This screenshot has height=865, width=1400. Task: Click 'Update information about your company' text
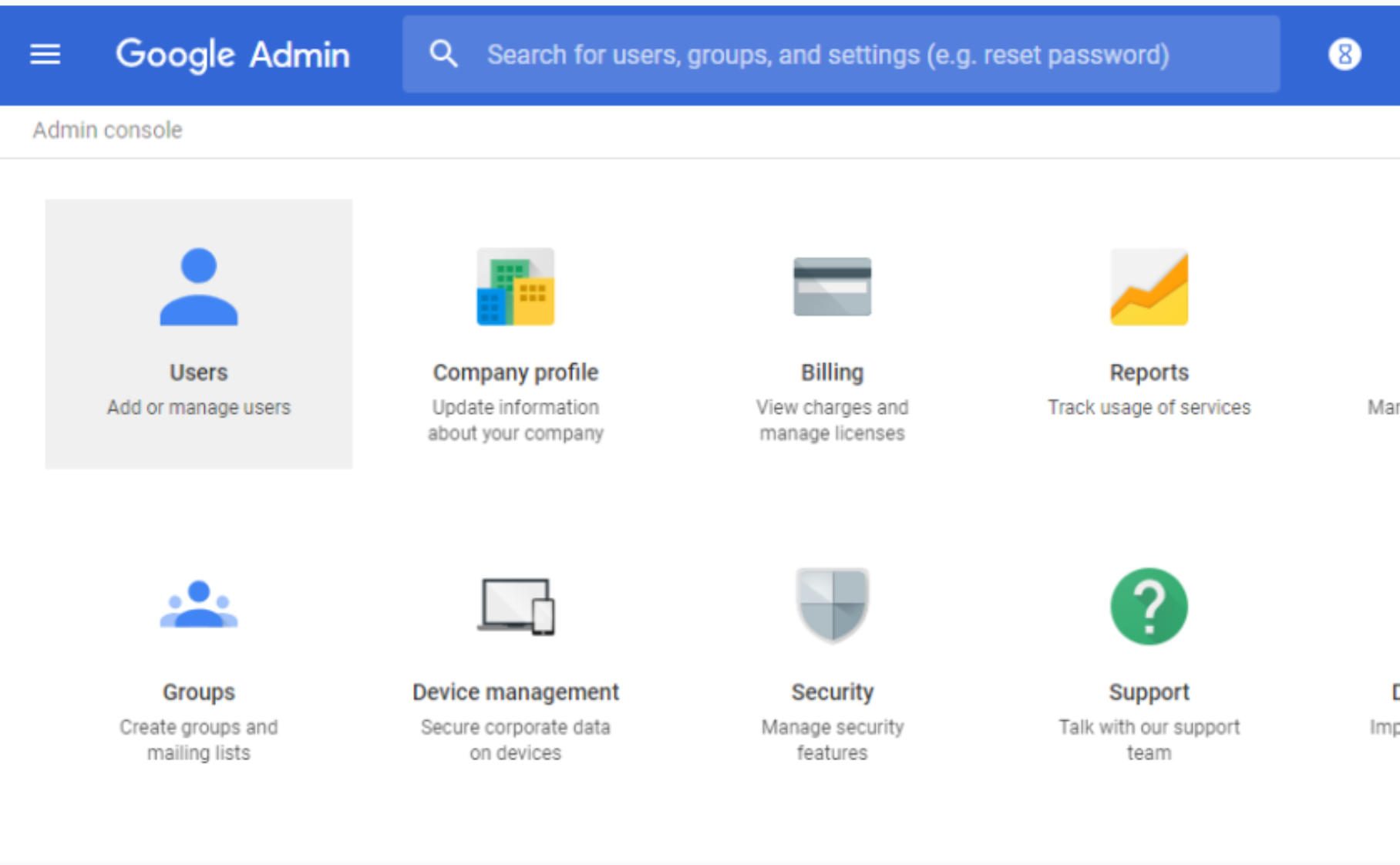[516, 420]
